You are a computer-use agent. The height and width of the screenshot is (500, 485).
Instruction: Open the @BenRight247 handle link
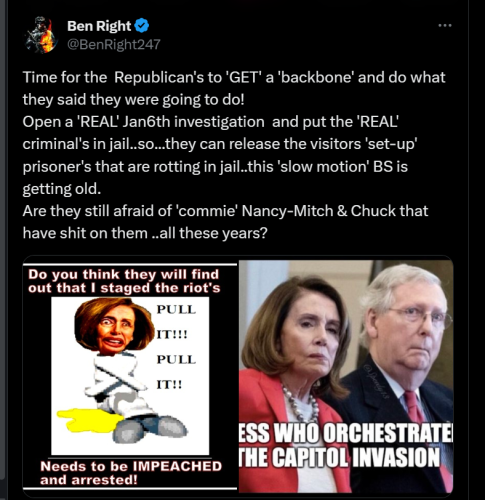click(114, 44)
